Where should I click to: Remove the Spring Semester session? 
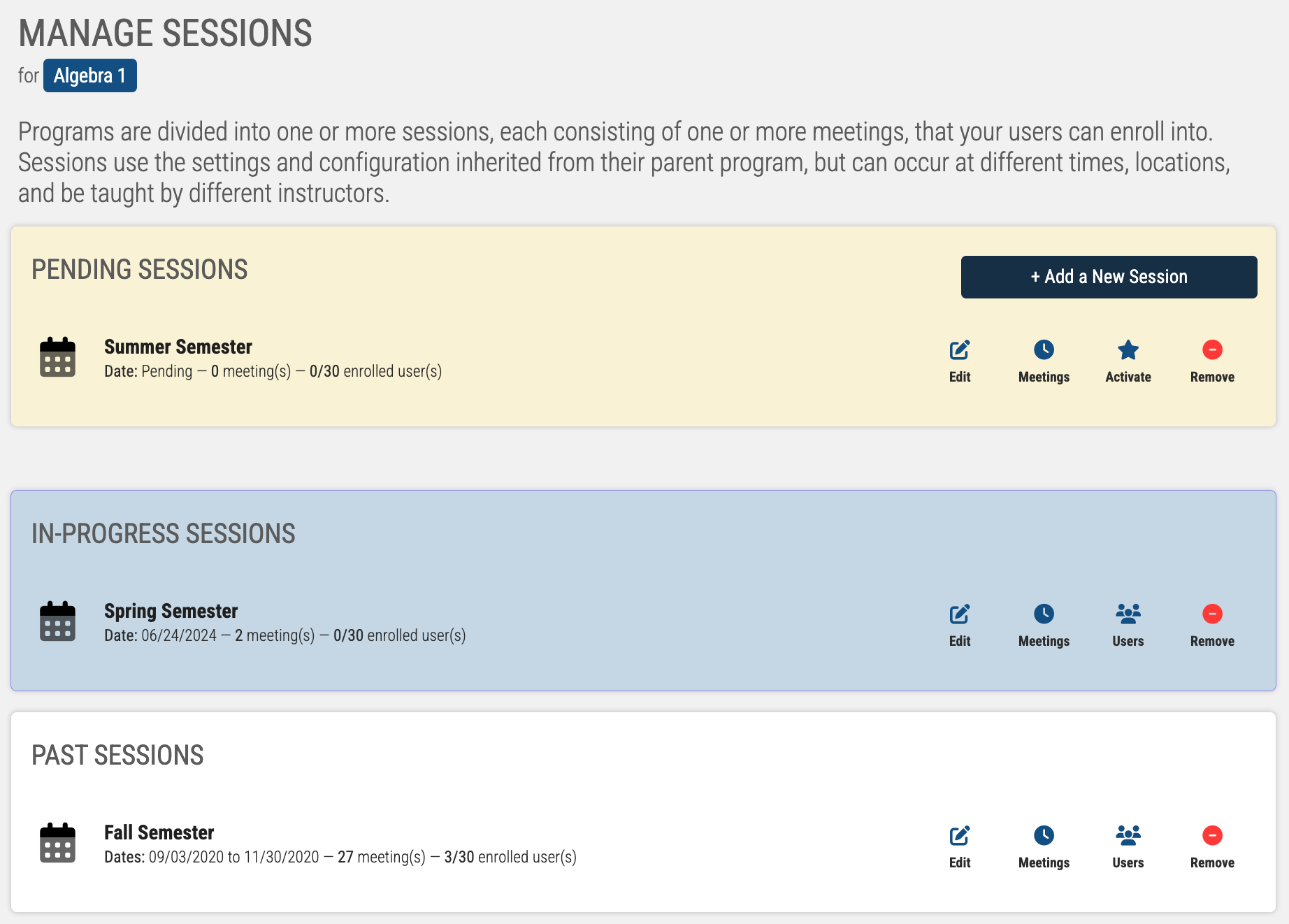click(x=1212, y=626)
